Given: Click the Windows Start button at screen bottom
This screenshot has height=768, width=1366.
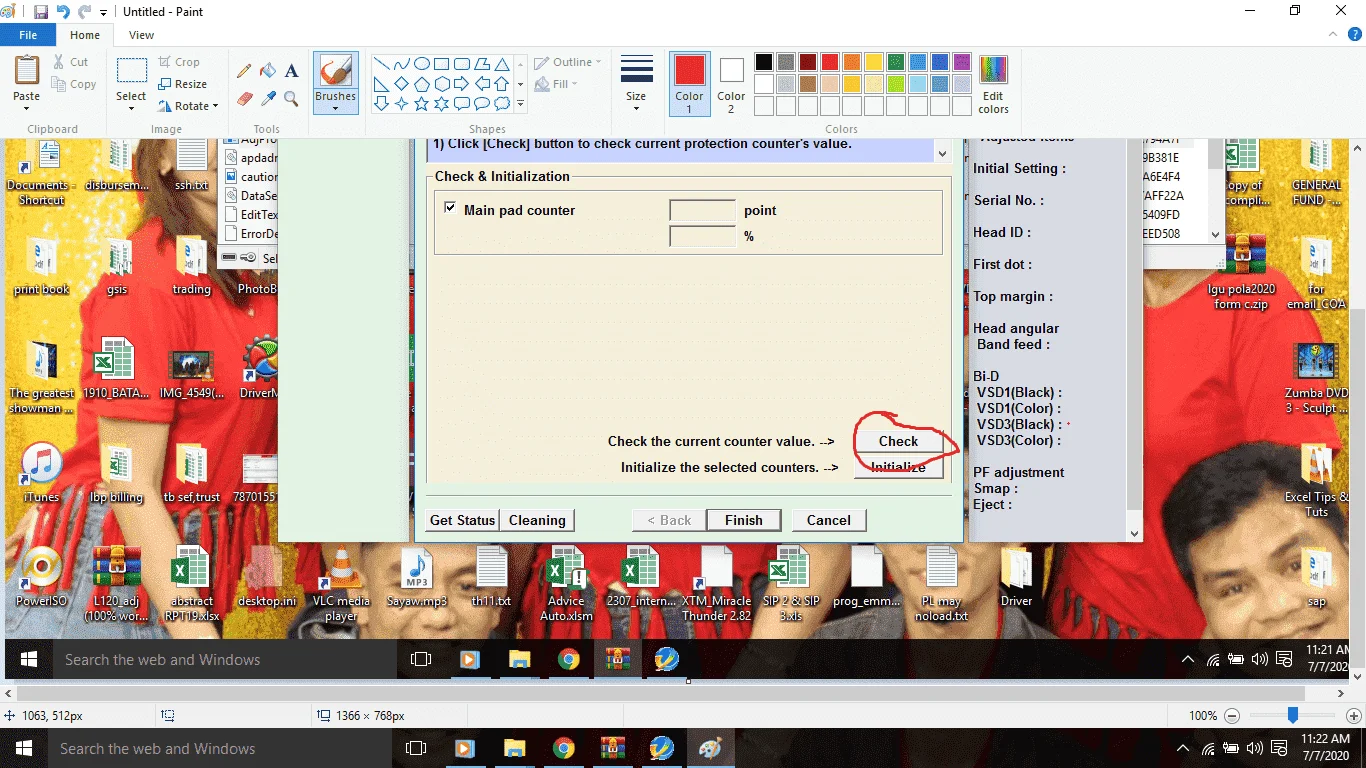Looking at the screenshot, I should [23, 748].
